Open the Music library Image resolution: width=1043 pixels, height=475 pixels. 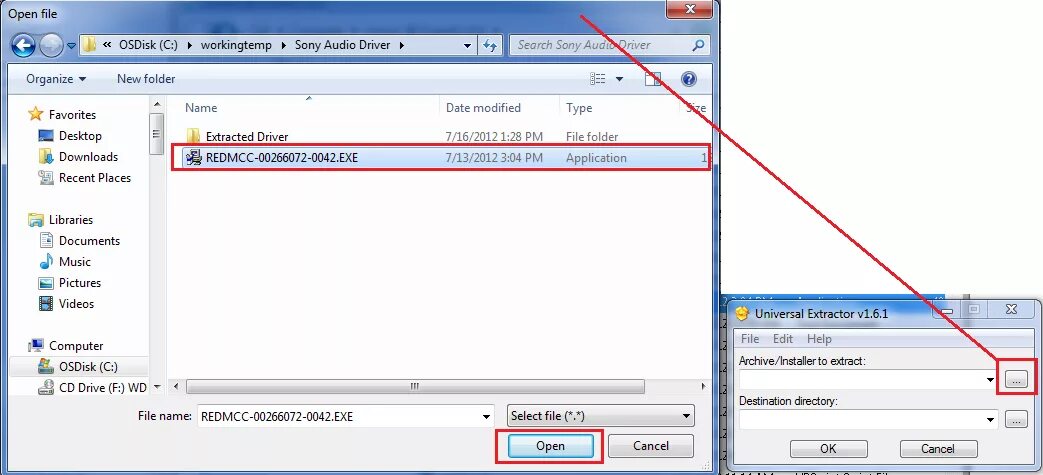point(74,261)
